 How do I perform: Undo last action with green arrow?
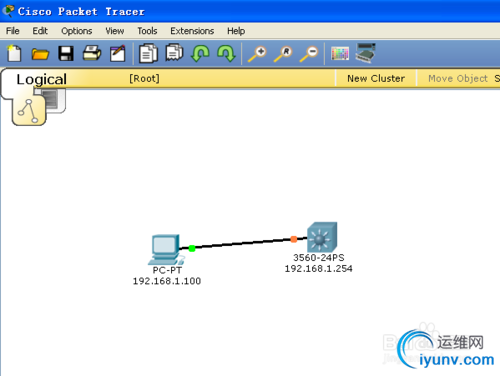pyautogui.click(x=200, y=53)
